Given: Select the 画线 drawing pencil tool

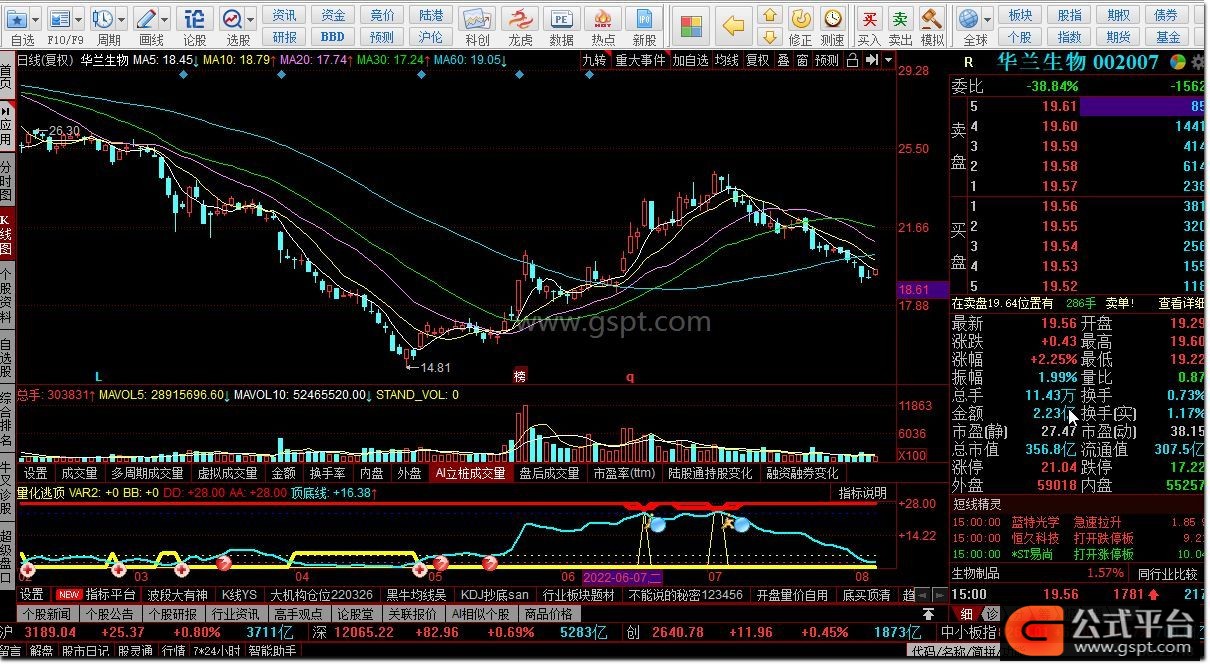Looking at the screenshot, I should (146, 19).
